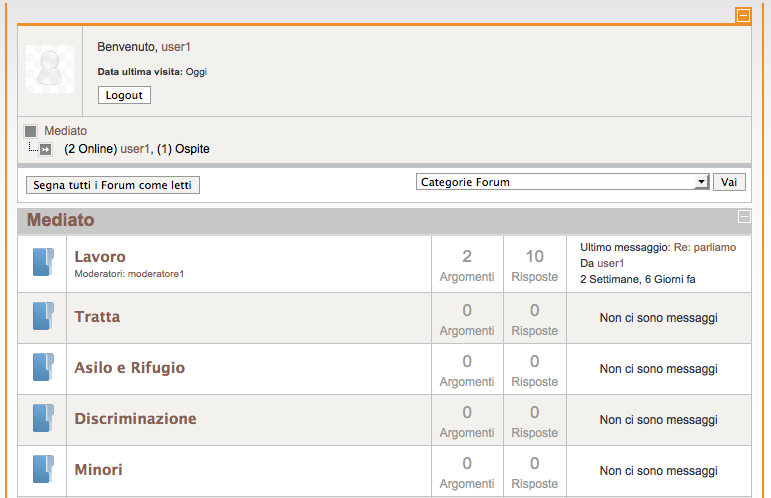The image size is (771, 498).
Task: Open the Categorie Forum dropdown
Action: point(562,182)
